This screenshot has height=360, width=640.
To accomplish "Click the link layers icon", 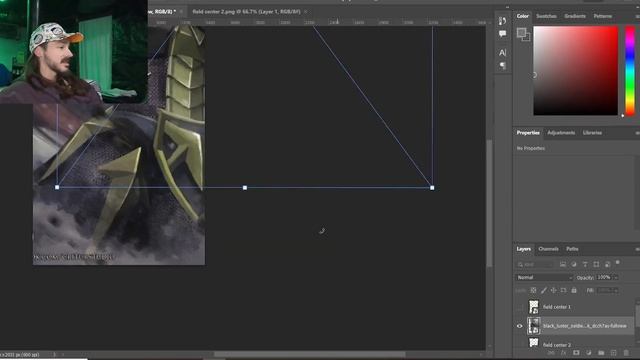I will pyautogui.click(x=551, y=353).
